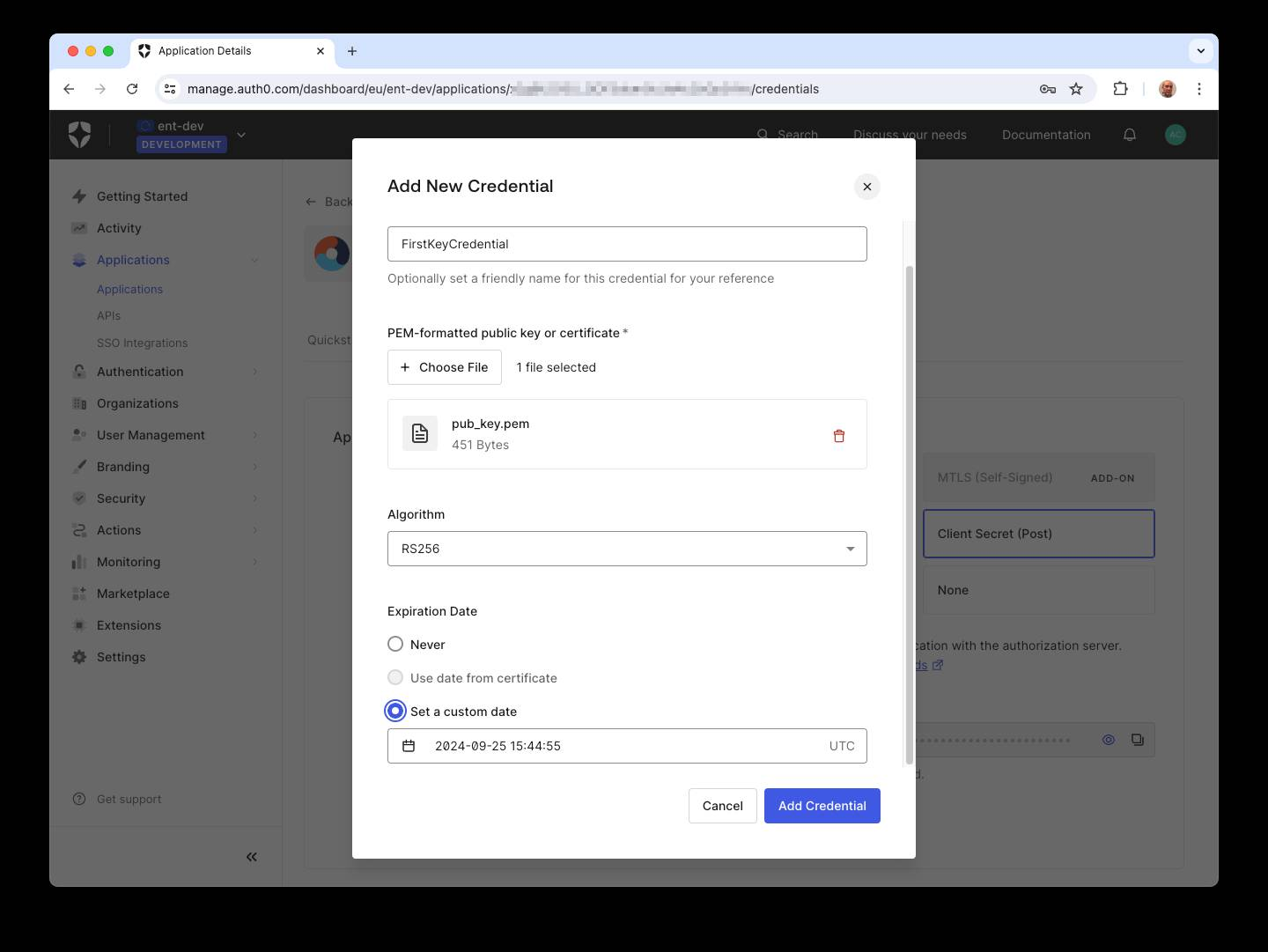
Task: Collapse the sidebar with double-chevron icon
Action: [x=252, y=857]
